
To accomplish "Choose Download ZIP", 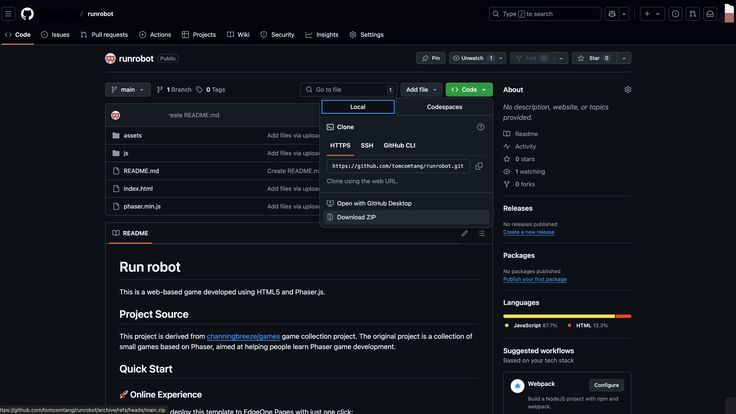I will (406, 217).
